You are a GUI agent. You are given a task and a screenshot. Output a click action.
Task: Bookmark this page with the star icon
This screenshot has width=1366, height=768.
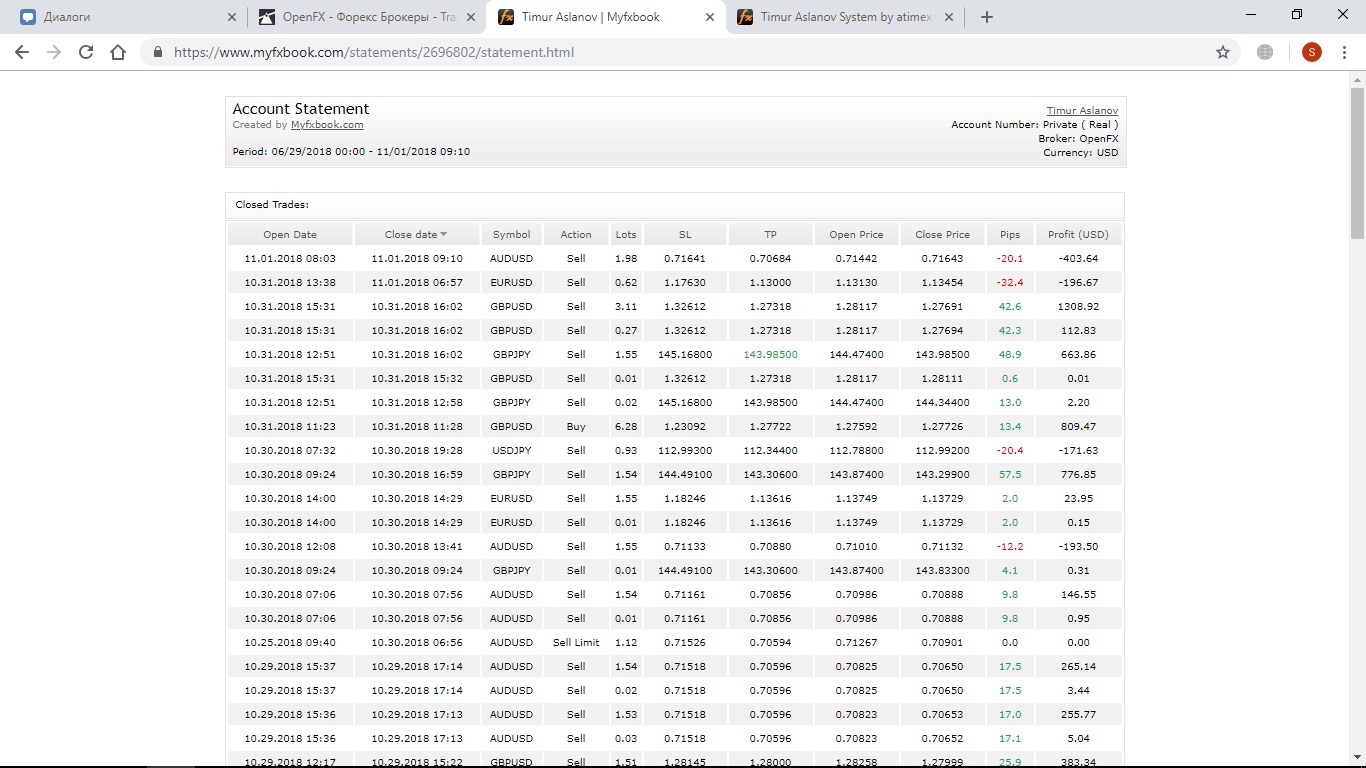[1223, 52]
